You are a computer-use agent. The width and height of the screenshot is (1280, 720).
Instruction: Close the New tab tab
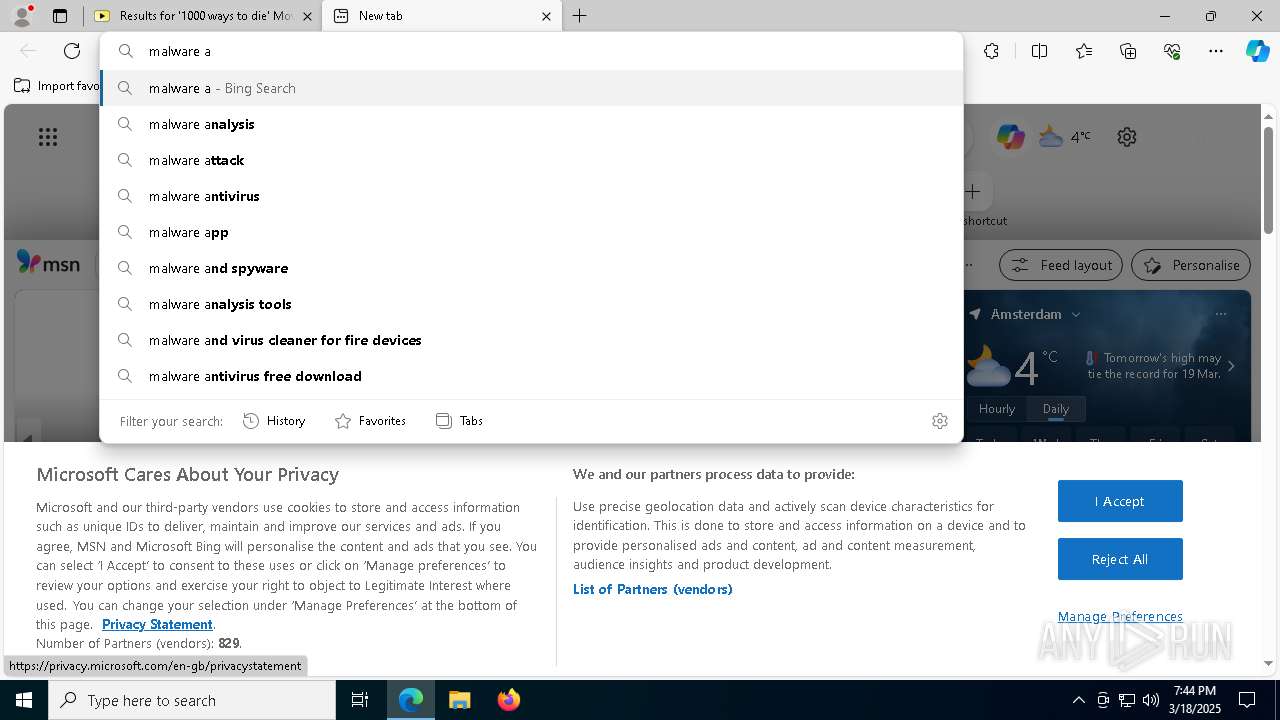click(546, 16)
